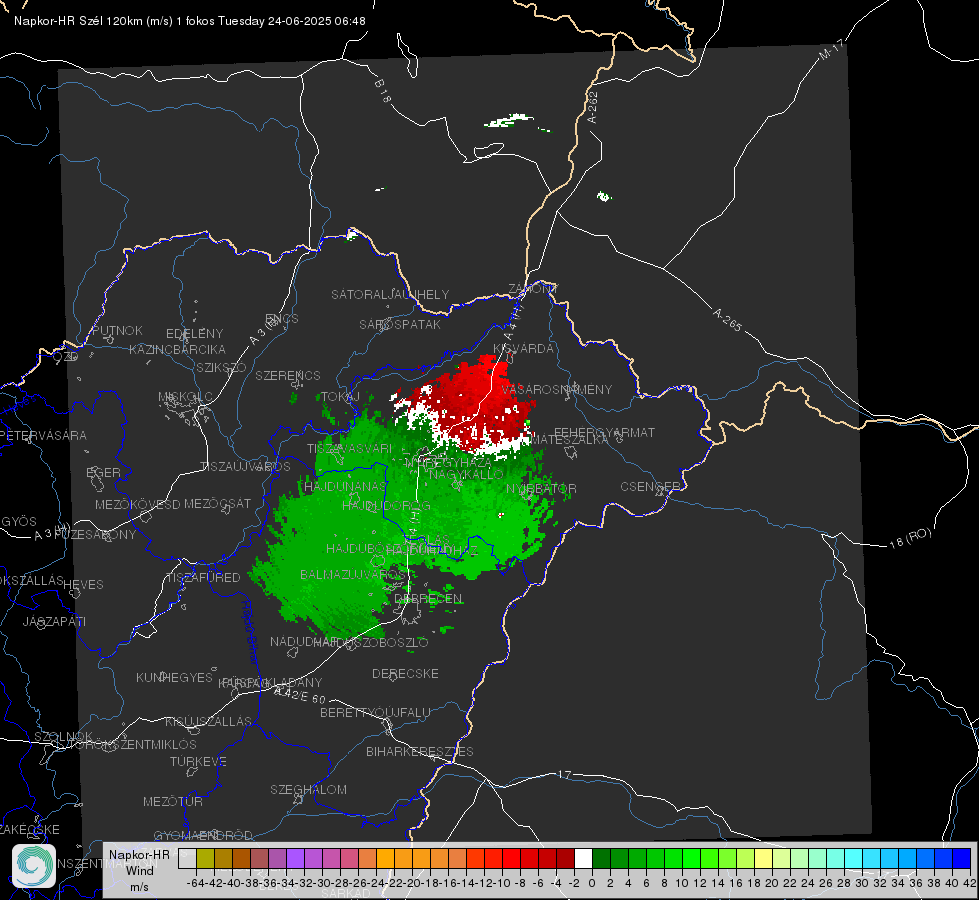This screenshot has width=979, height=900.
Task: Pick the dark blue swatch above 42
Action: coord(962,858)
